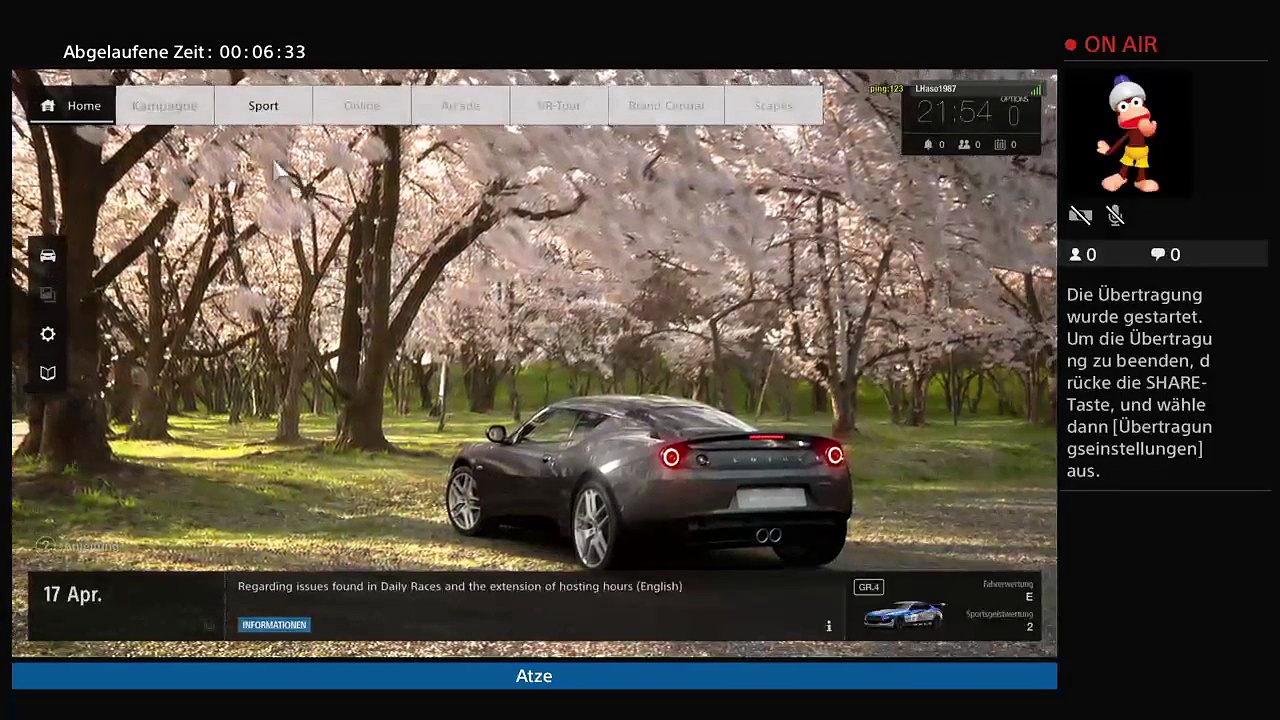1280x720 pixels.
Task: Open the manual book icon in sidebar
Action: click(48, 373)
